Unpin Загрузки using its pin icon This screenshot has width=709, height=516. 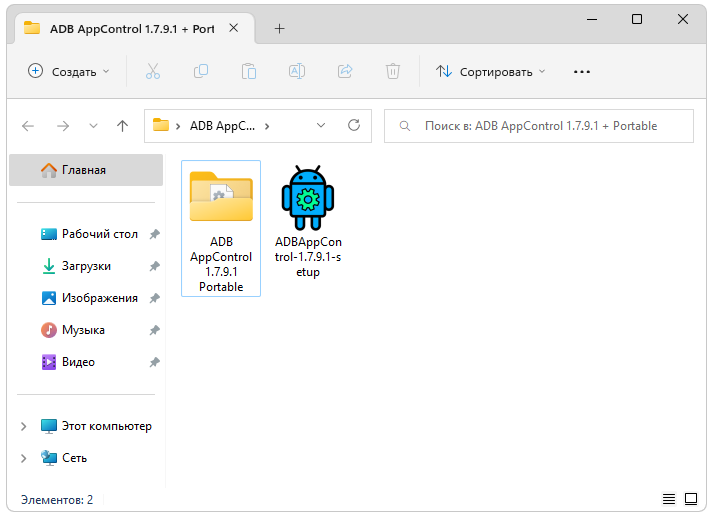155,266
